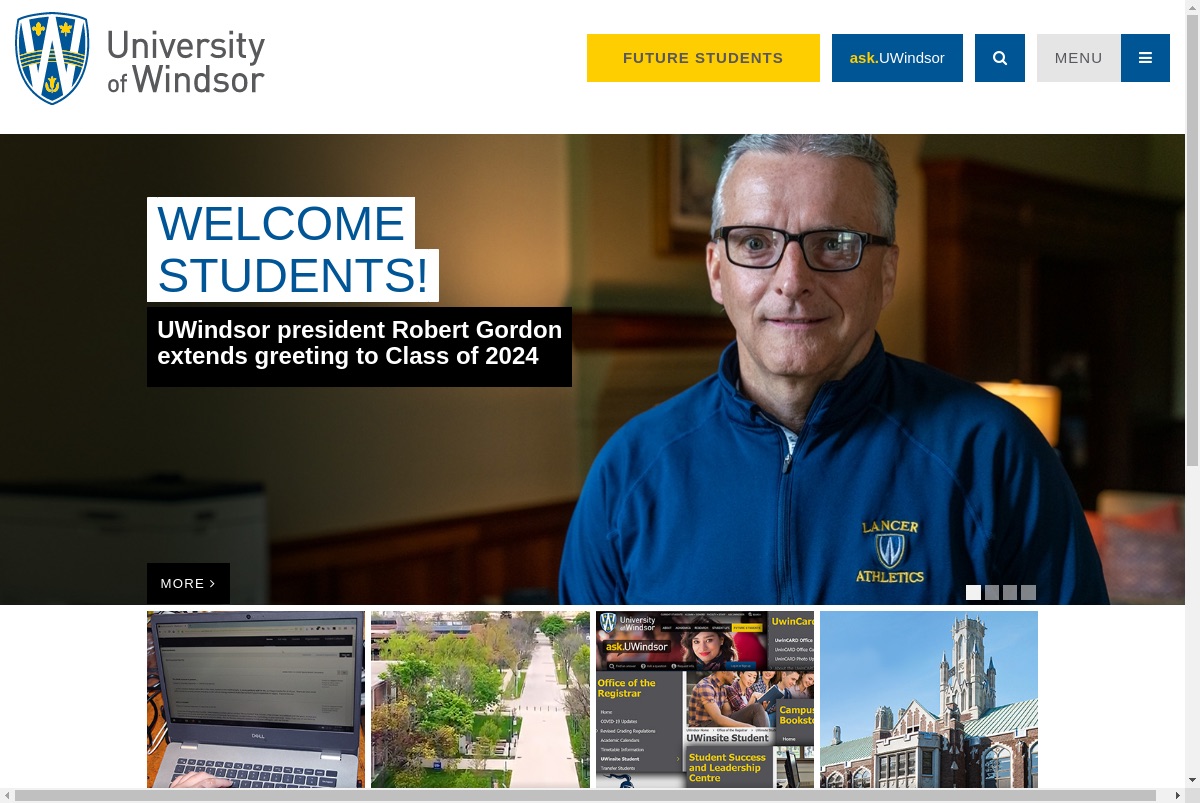Open the aerial campus walkway thumbnail
Screen dimensions: 1200x803
click(x=480, y=699)
